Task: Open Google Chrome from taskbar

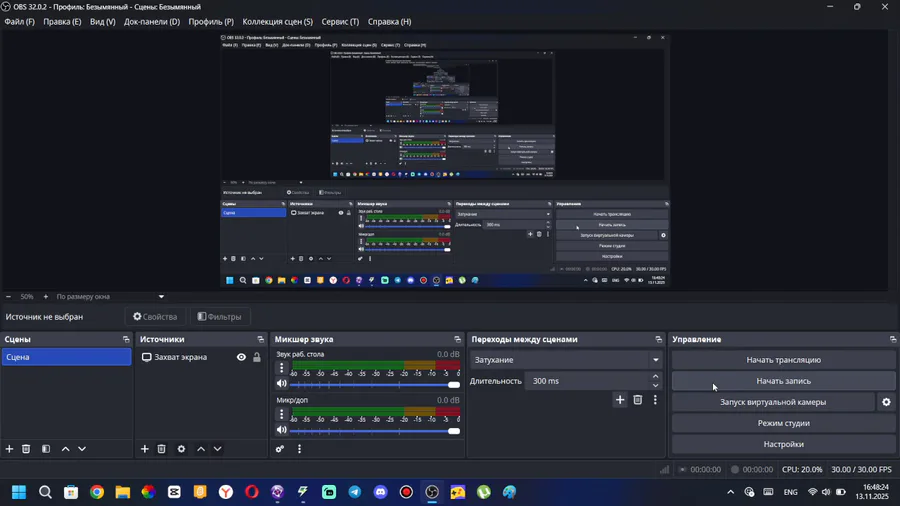Action: click(96, 492)
